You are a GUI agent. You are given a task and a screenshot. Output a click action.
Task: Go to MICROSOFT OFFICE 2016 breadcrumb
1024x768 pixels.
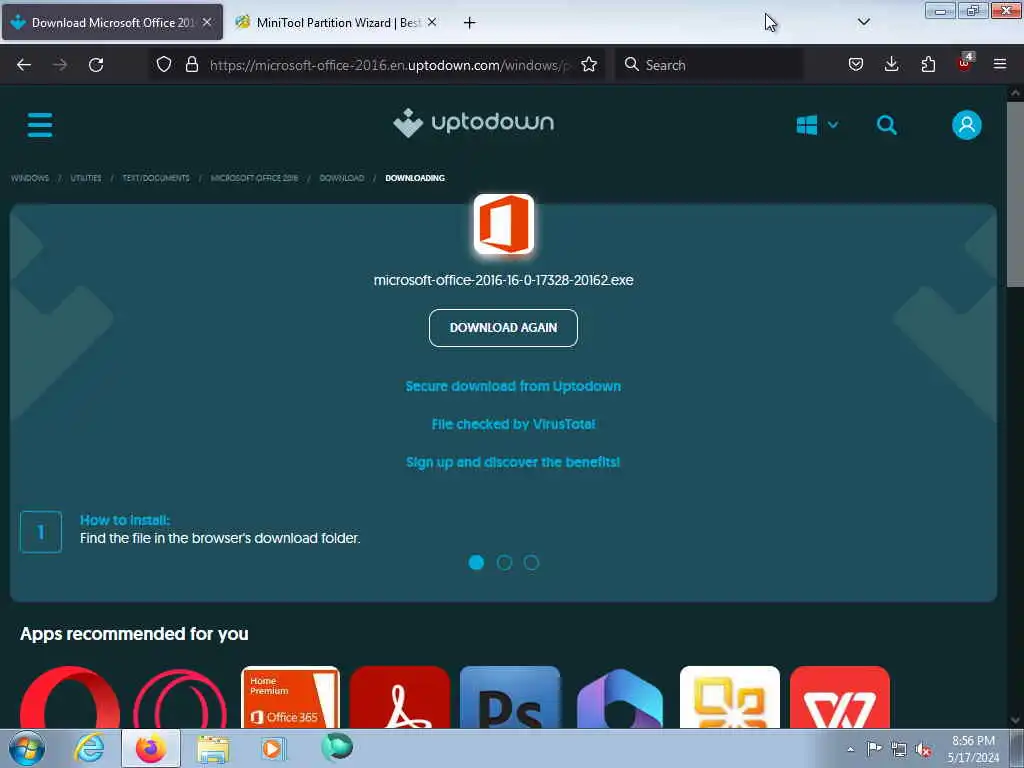pos(254,178)
